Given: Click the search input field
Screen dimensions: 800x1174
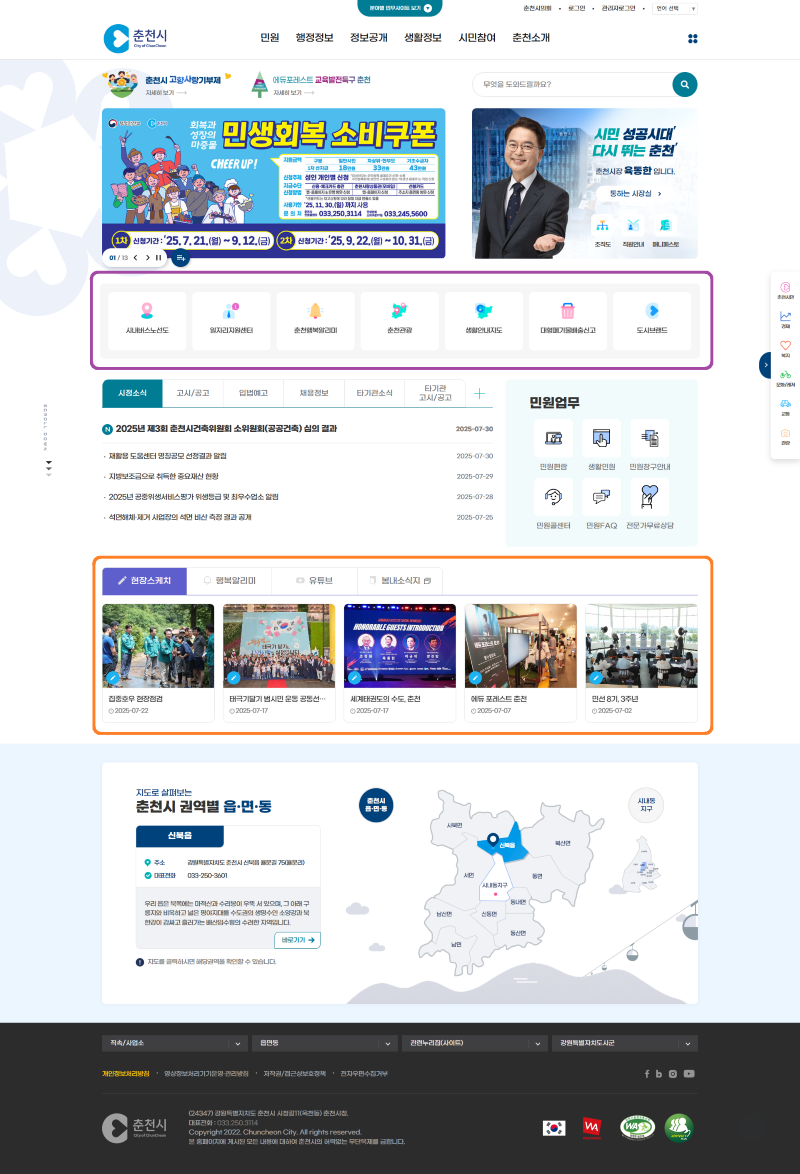Looking at the screenshot, I should pos(570,84).
